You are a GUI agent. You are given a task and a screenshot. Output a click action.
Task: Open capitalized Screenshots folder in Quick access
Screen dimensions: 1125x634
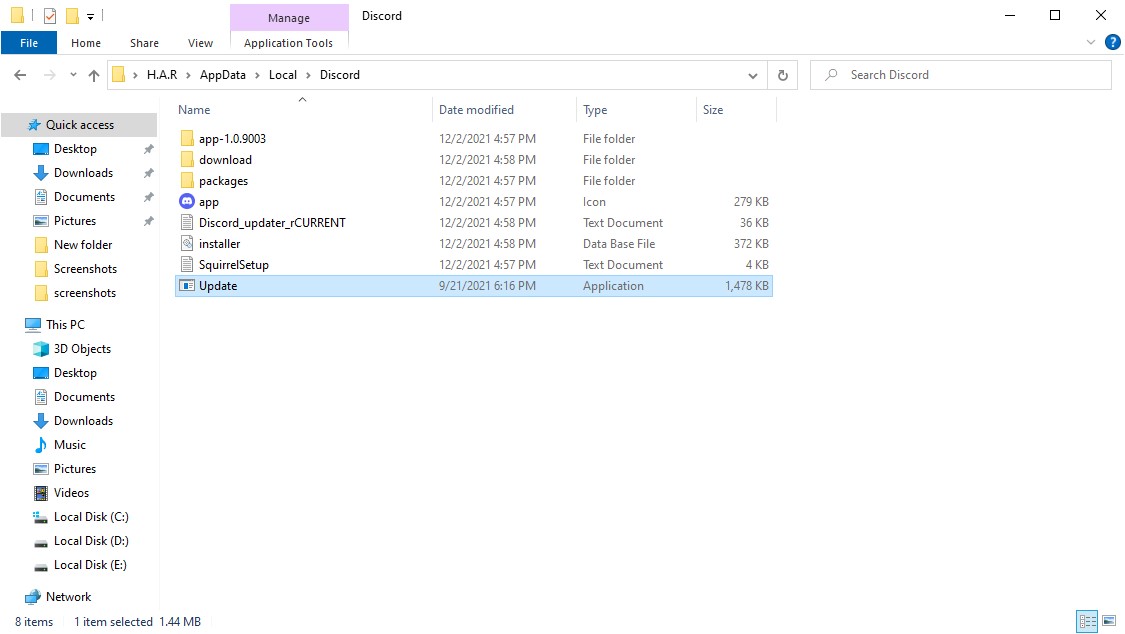(x=85, y=269)
